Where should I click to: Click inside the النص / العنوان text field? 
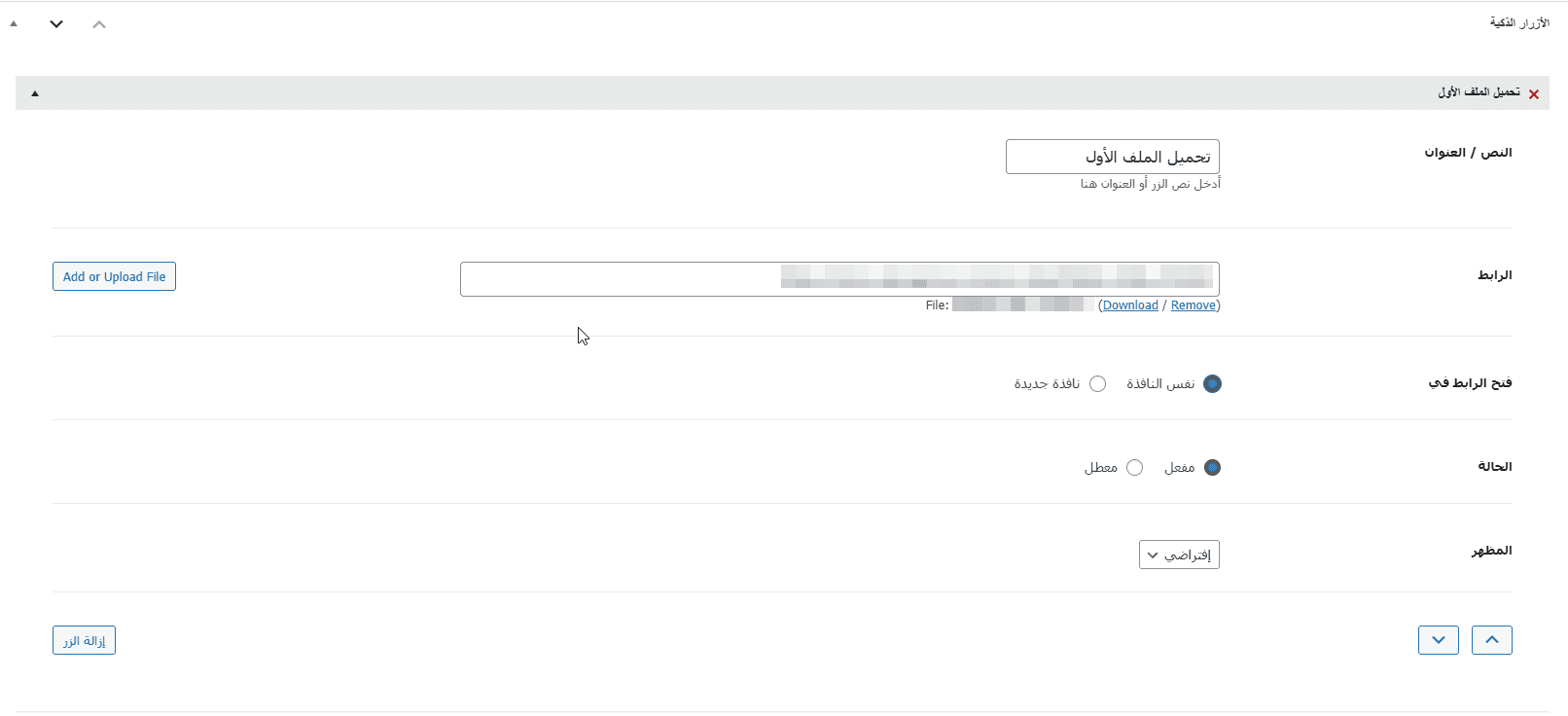pos(1112,156)
